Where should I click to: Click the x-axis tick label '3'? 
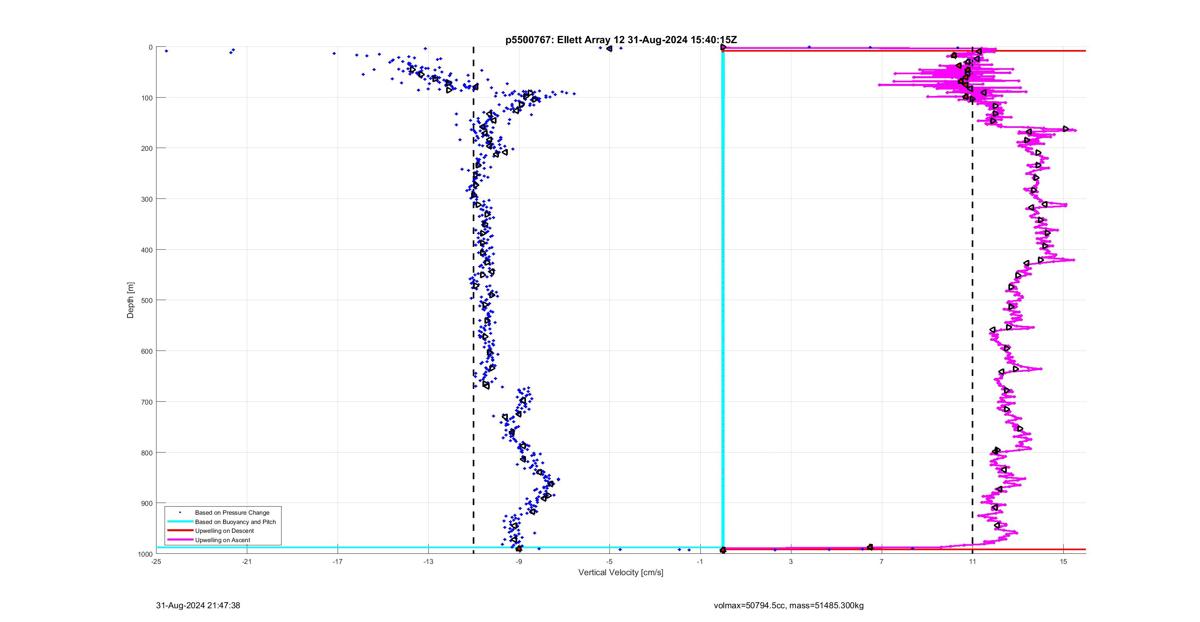(x=791, y=562)
